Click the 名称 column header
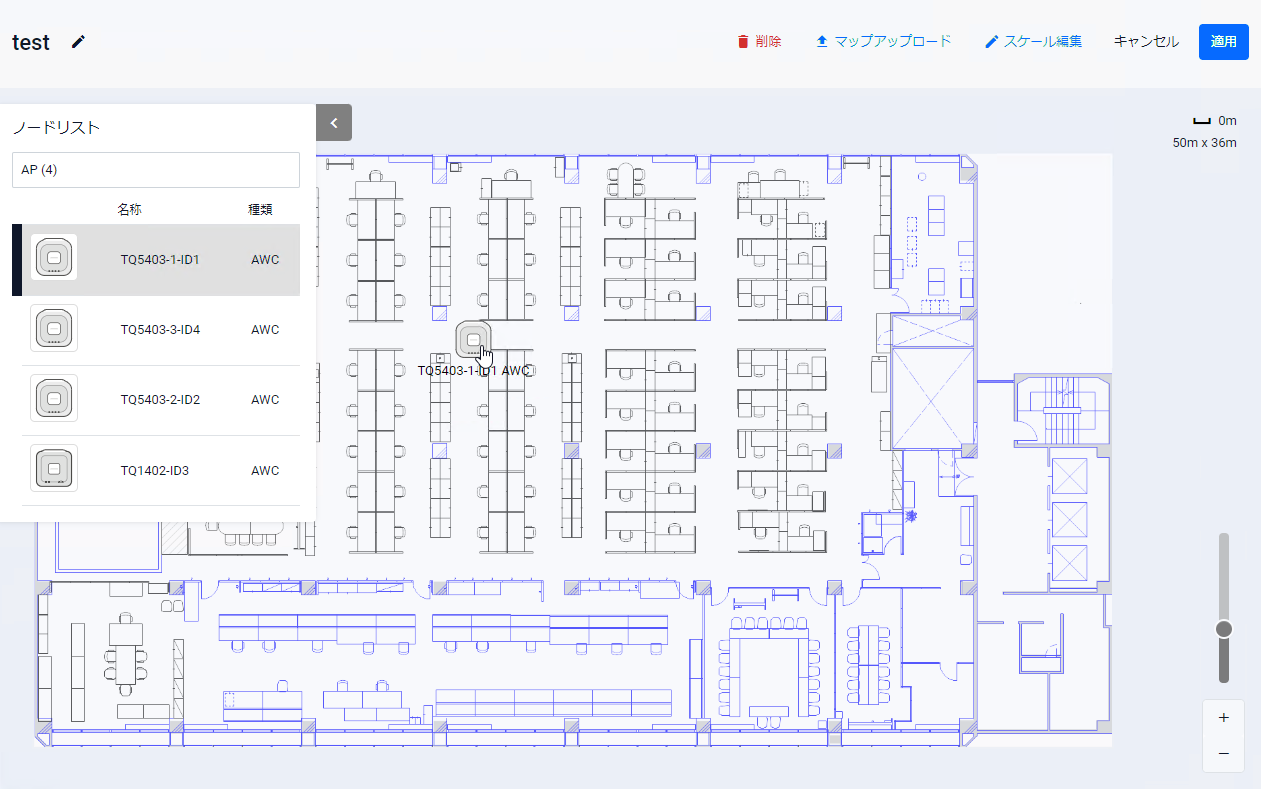1261x789 pixels. click(129, 210)
